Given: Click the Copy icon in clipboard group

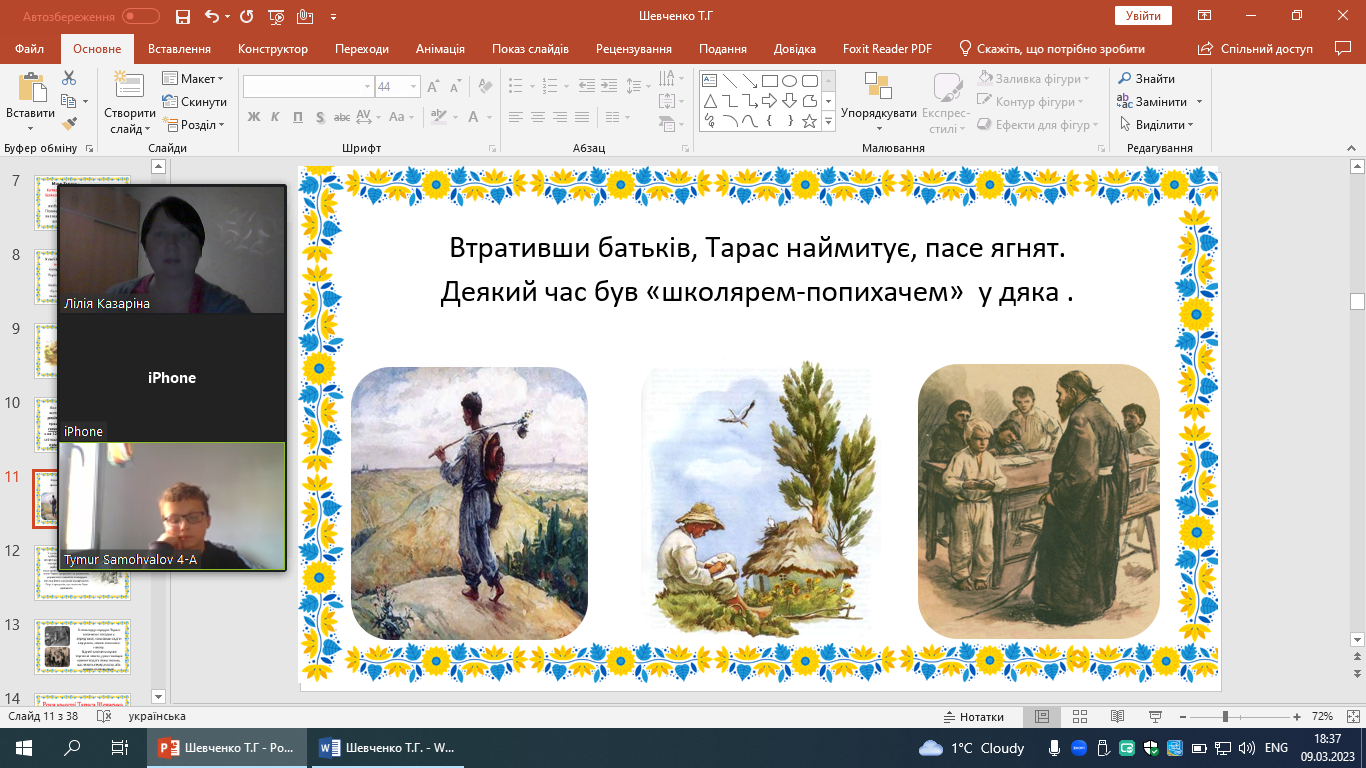Looking at the screenshot, I should (x=68, y=101).
